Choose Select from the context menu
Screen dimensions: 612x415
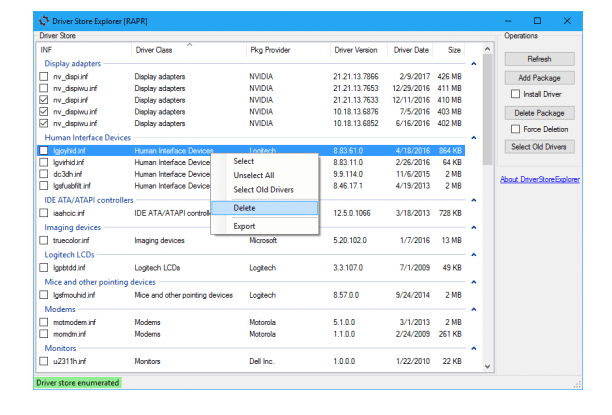(x=265, y=161)
